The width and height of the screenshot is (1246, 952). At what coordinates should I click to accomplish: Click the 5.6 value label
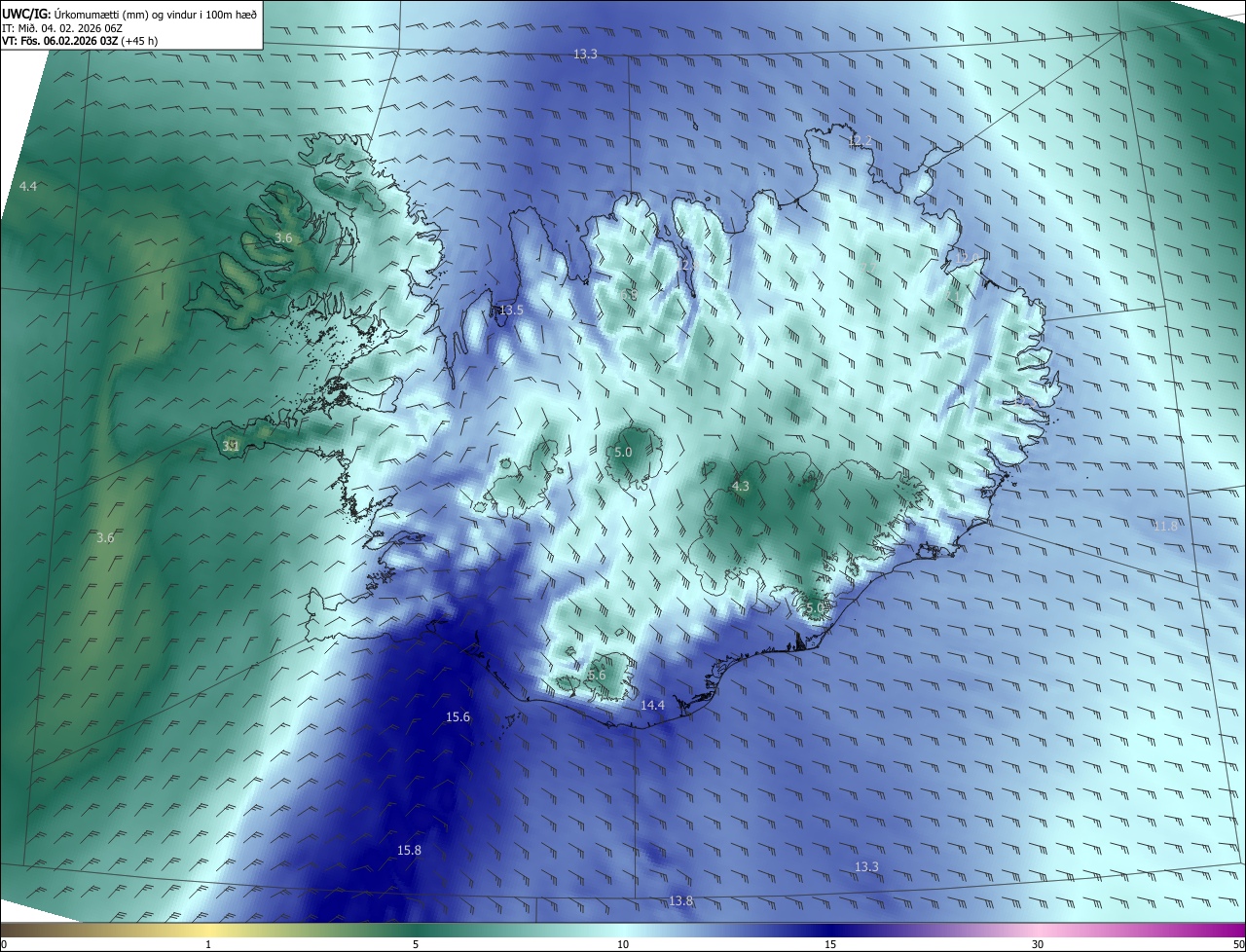[597, 676]
